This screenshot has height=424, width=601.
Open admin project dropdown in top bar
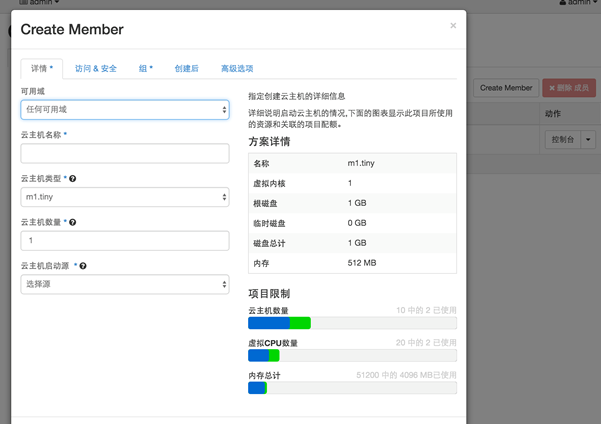point(39,2)
